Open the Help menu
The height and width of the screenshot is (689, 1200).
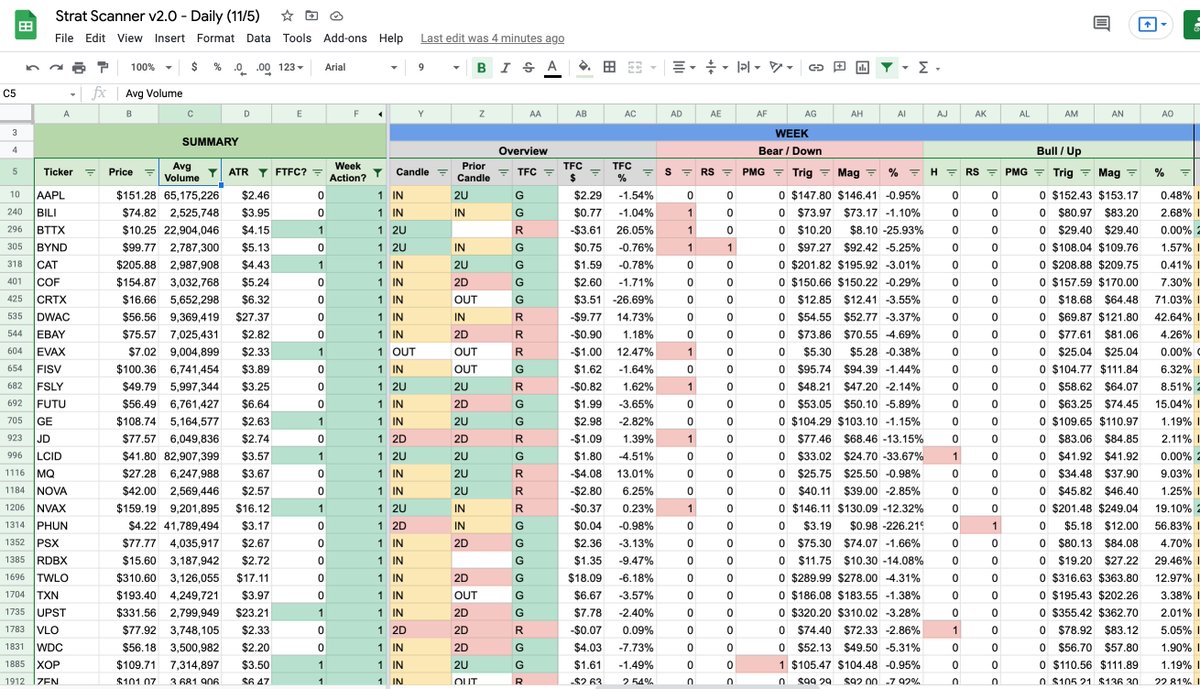[x=391, y=38]
